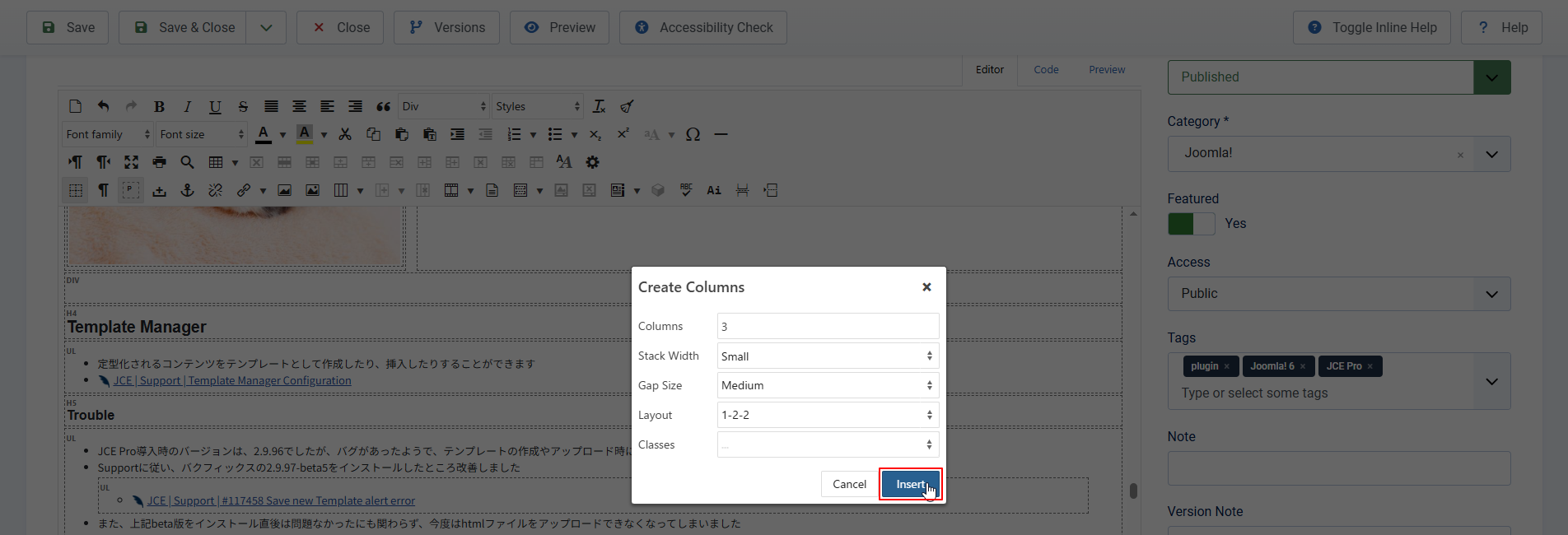Toggle Inline Help on

pos(1372,27)
